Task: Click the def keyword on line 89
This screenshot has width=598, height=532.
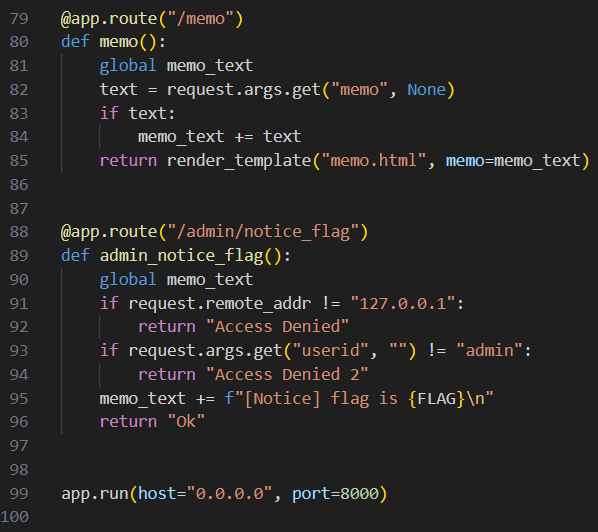Action: click(75, 256)
